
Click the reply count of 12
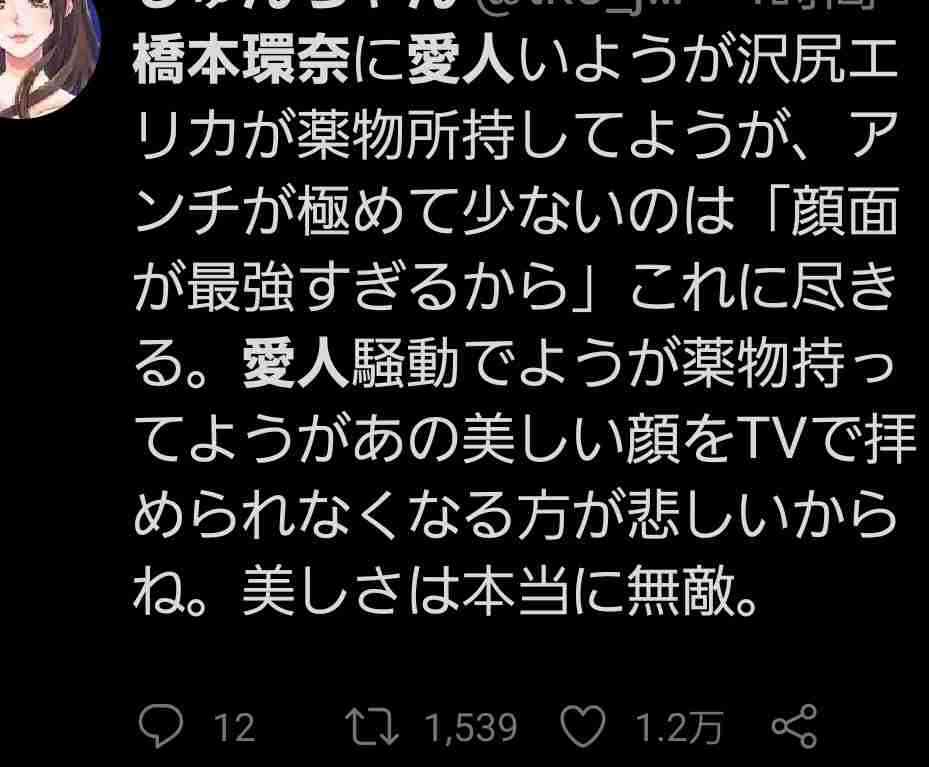click(235, 727)
